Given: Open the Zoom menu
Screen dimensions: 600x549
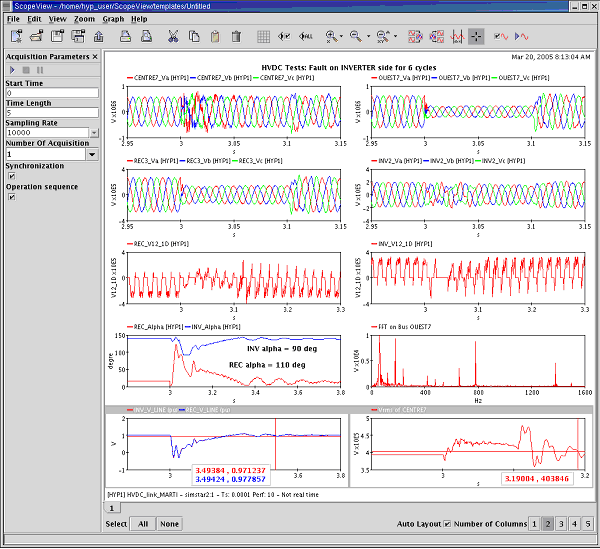Looking at the screenshot, I should pyautogui.click(x=84, y=18).
